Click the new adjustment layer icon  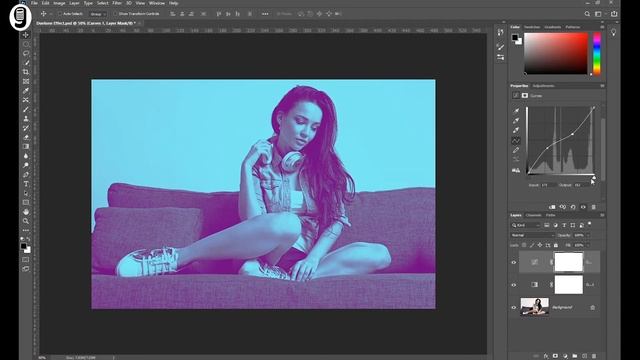565,356
